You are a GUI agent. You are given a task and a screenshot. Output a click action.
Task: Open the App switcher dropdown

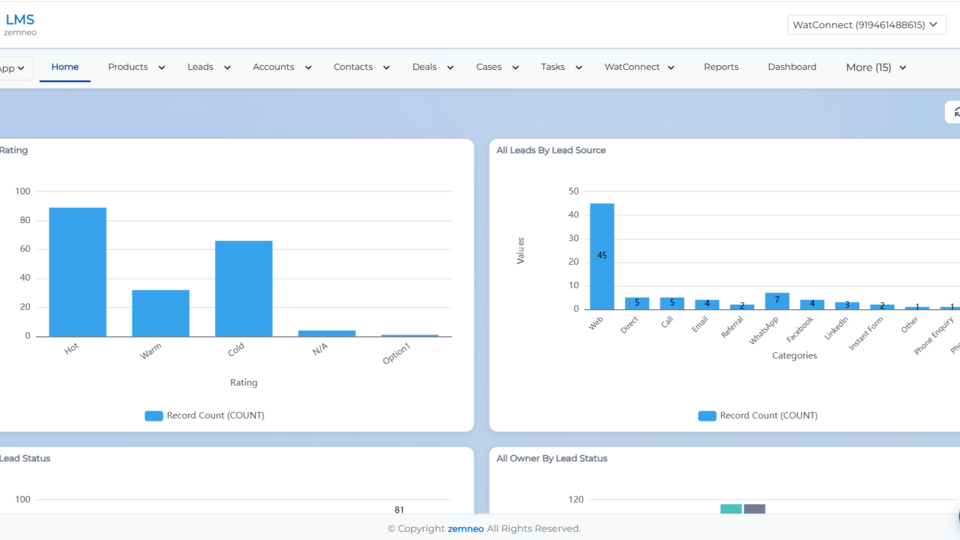14,68
